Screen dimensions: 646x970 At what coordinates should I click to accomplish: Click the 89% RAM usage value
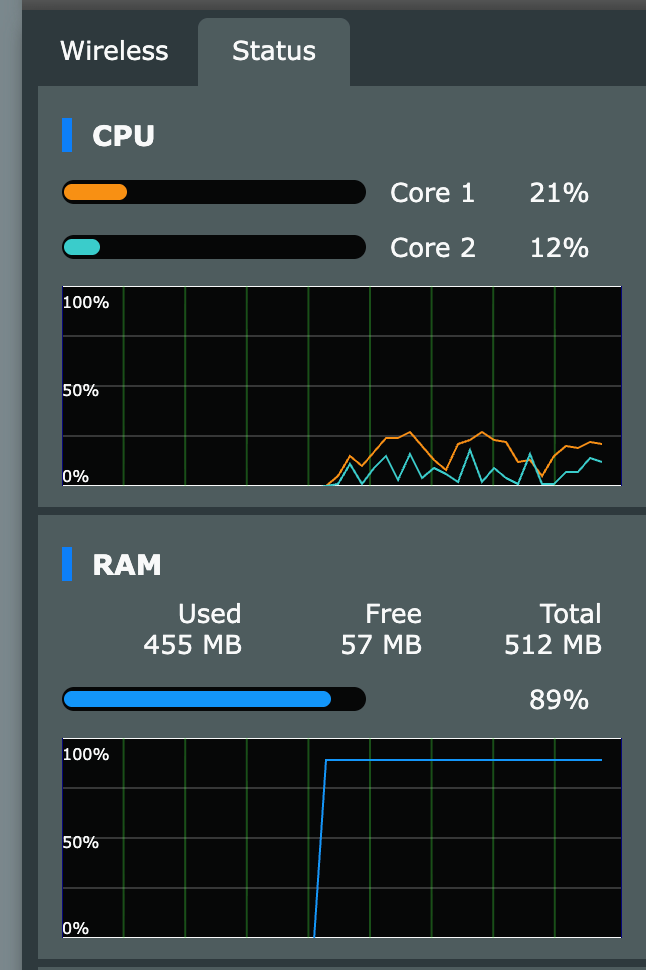tap(558, 701)
